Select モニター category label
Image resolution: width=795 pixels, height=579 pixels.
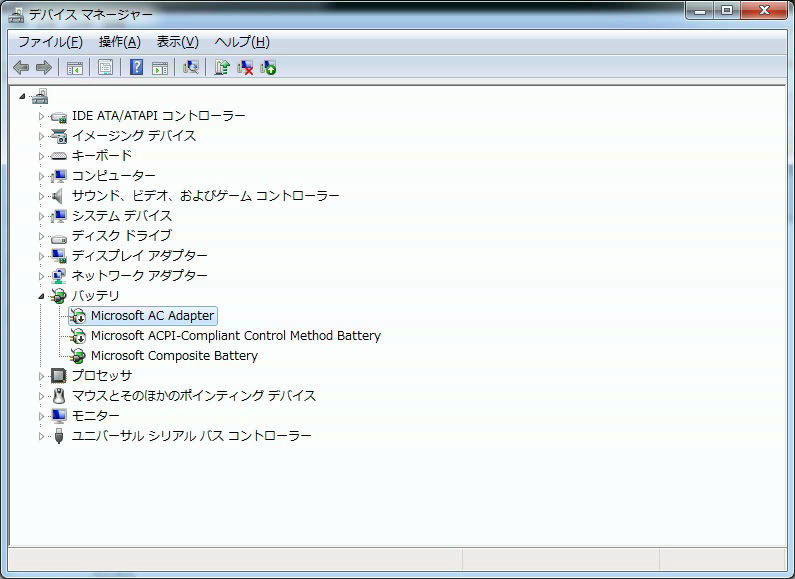coord(96,416)
